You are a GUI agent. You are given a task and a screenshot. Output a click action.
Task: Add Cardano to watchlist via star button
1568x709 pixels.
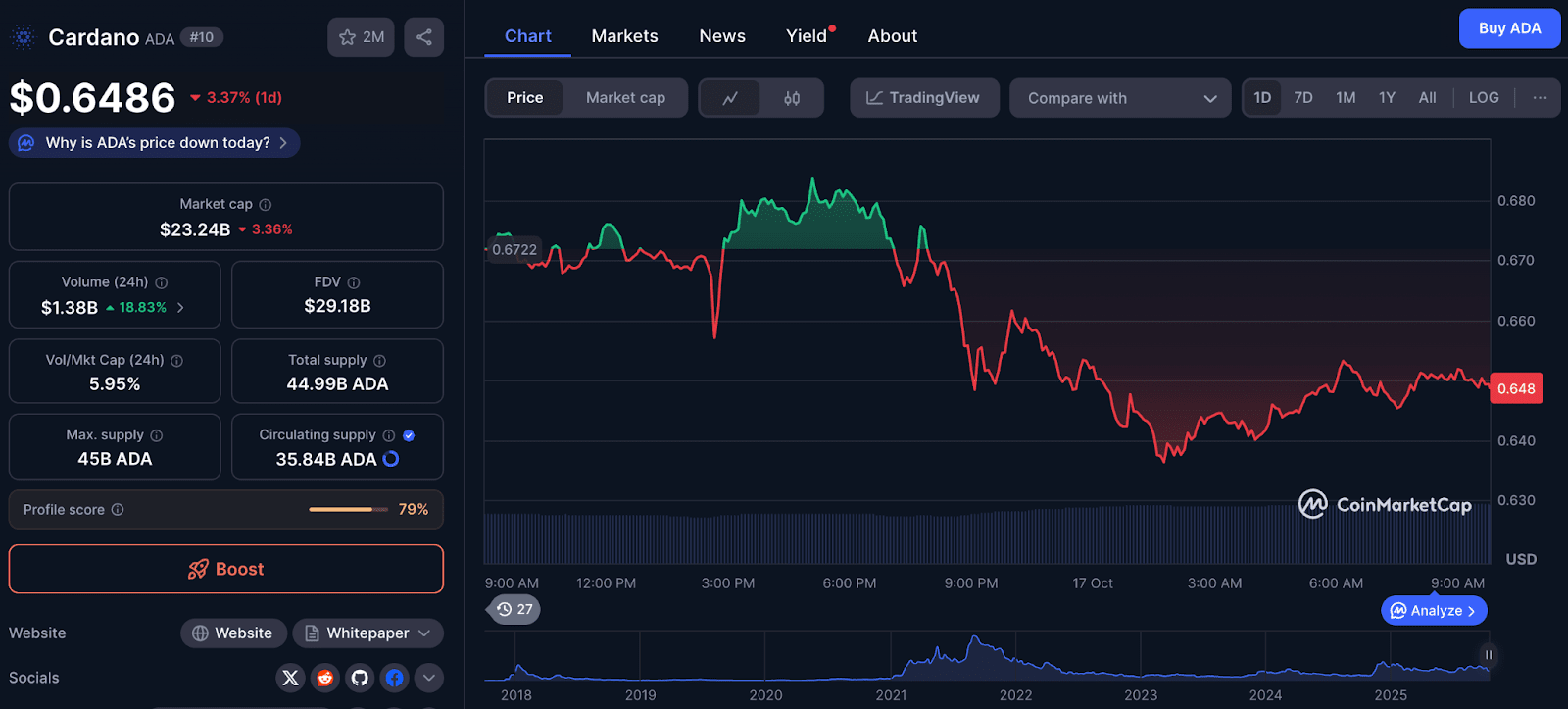[x=361, y=37]
